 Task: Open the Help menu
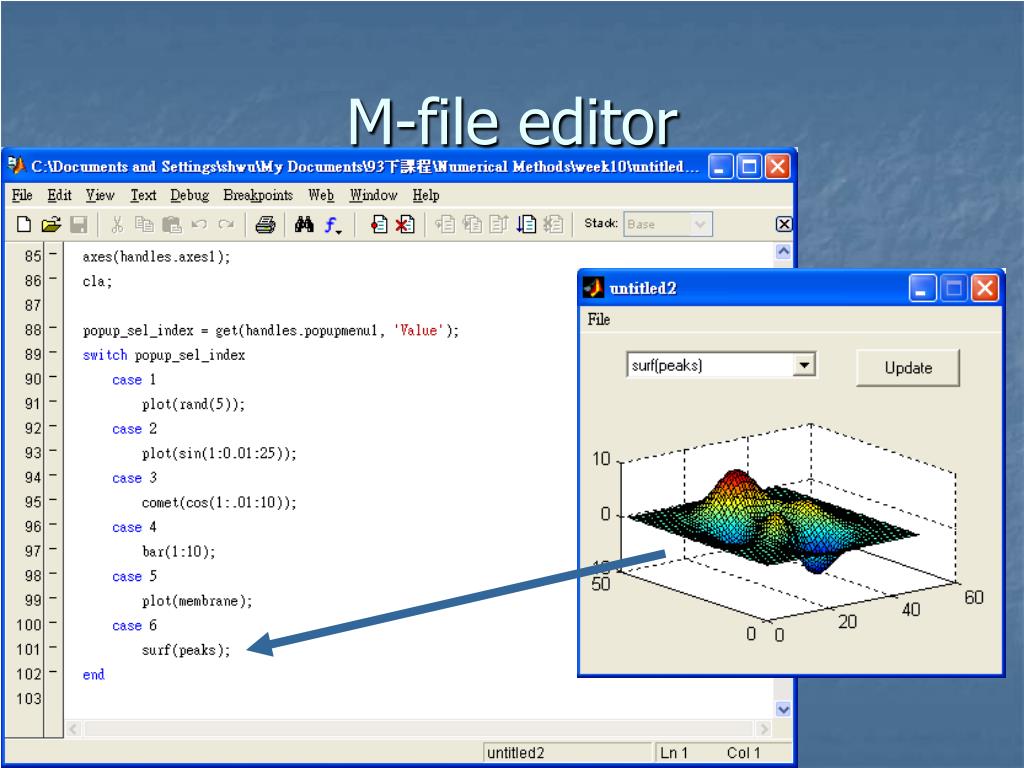coord(426,195)
